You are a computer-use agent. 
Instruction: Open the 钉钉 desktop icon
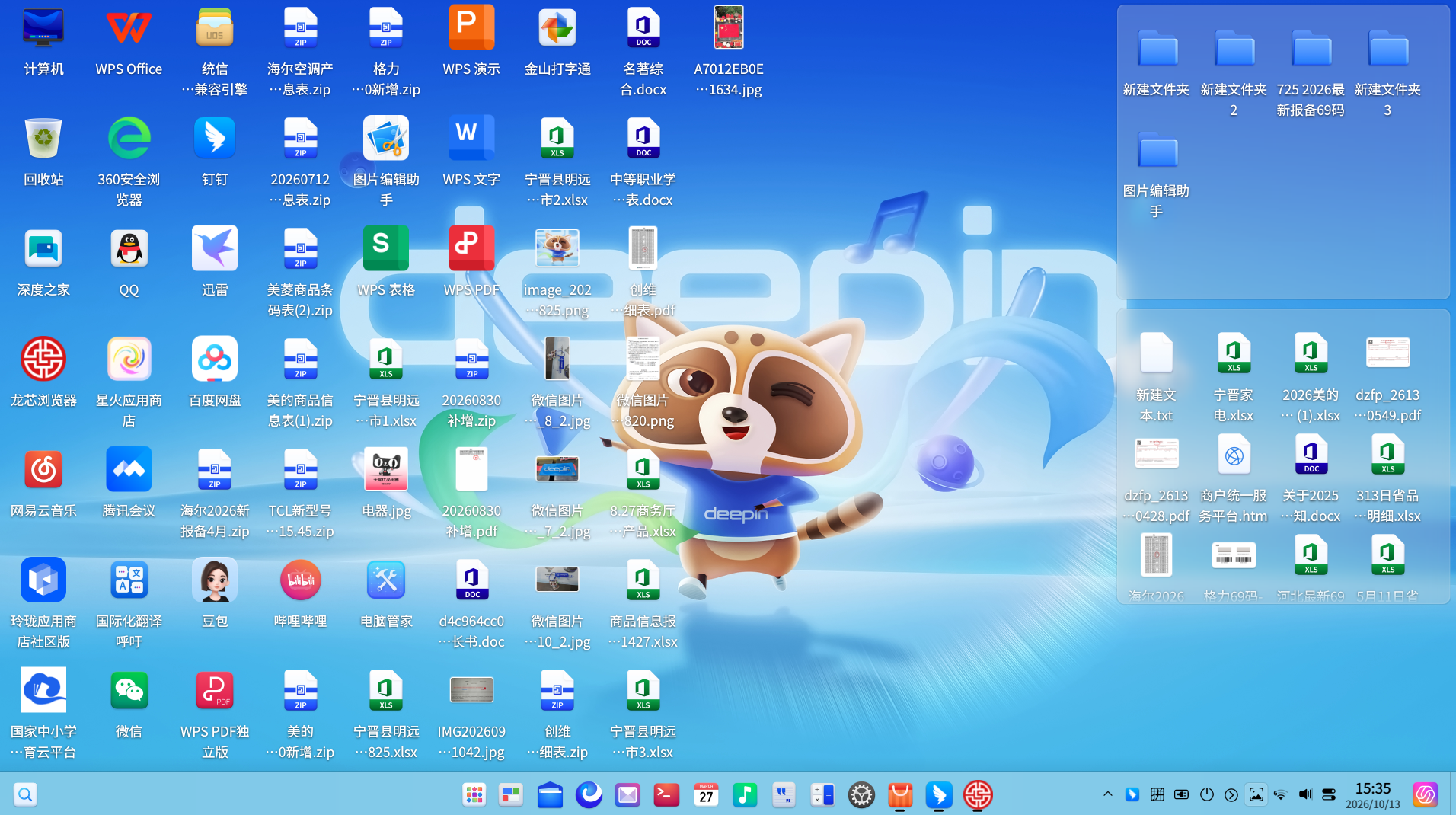(x=215, y=139)
